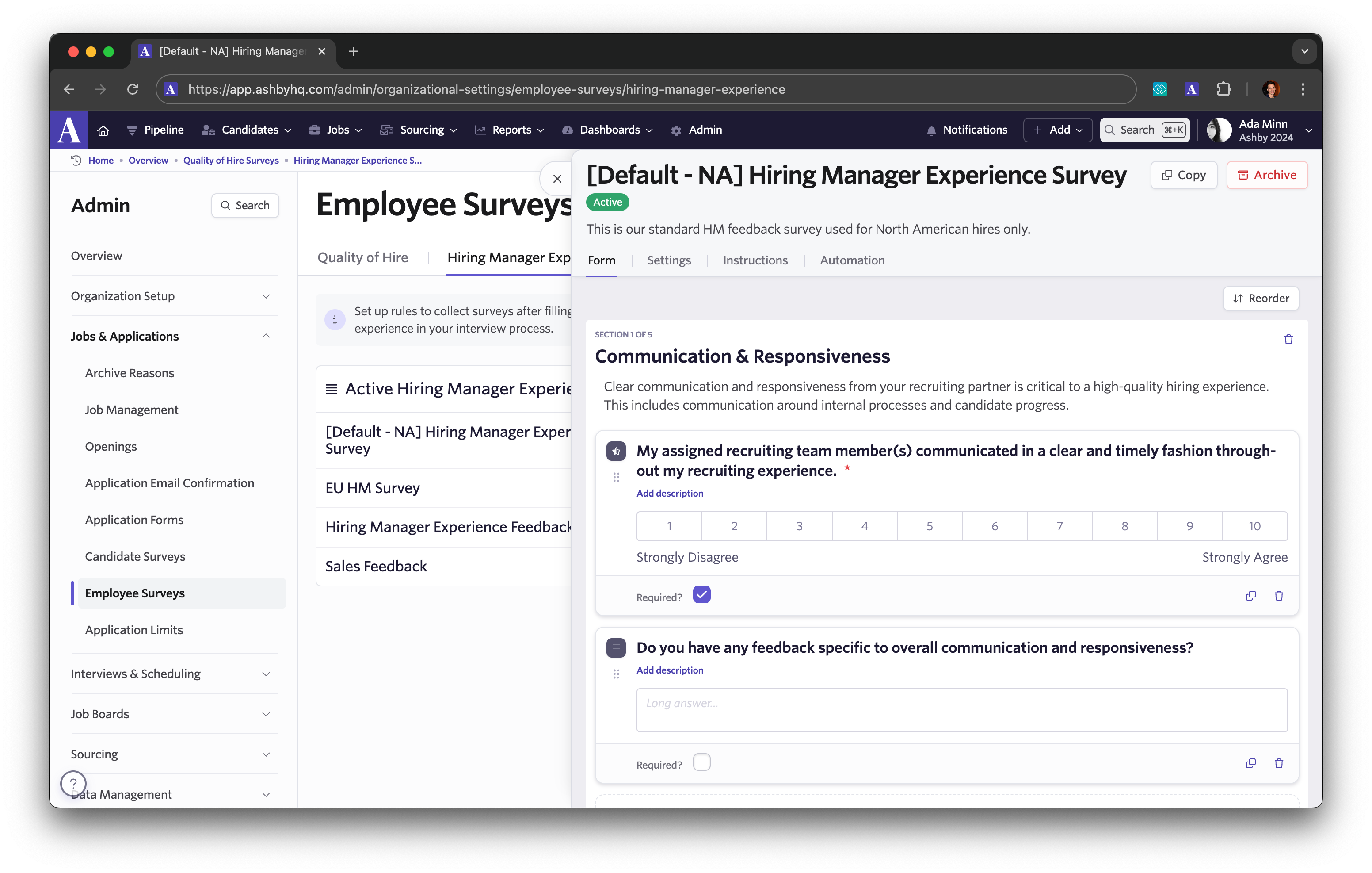1372x873 pixels.
Task: Select rating value 7 on scale
Action: coord(1059,526)
